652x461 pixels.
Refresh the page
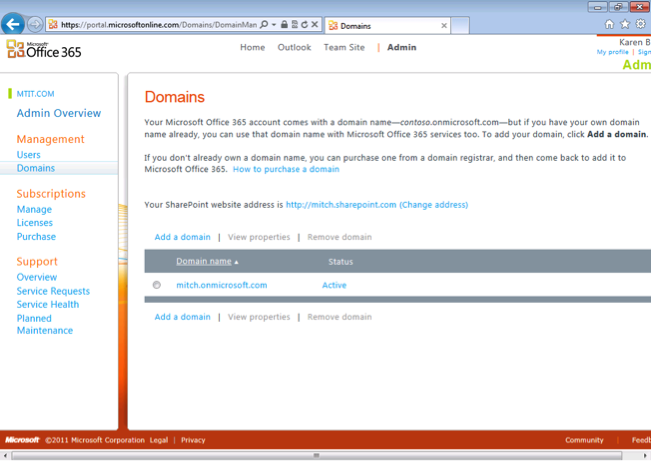pos(304,25)
